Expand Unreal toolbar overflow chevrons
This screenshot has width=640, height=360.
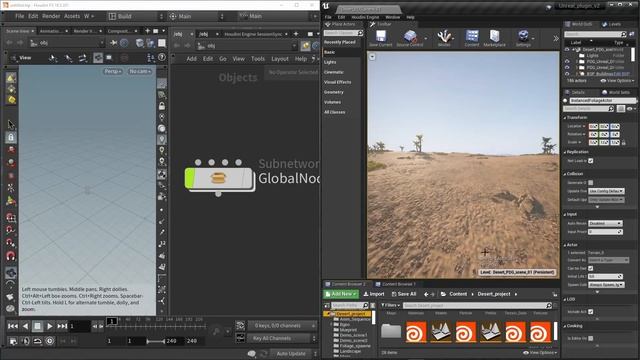tap(556, 38)
